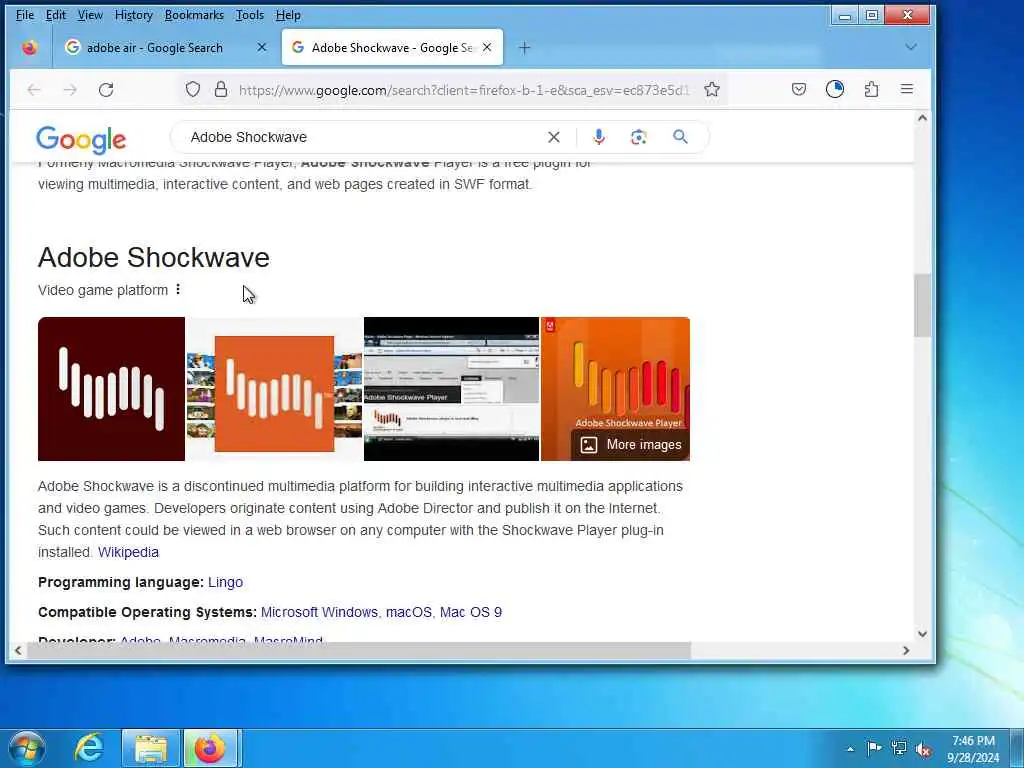Click the vertical scrollbar thumb

(x=922, y=305)
